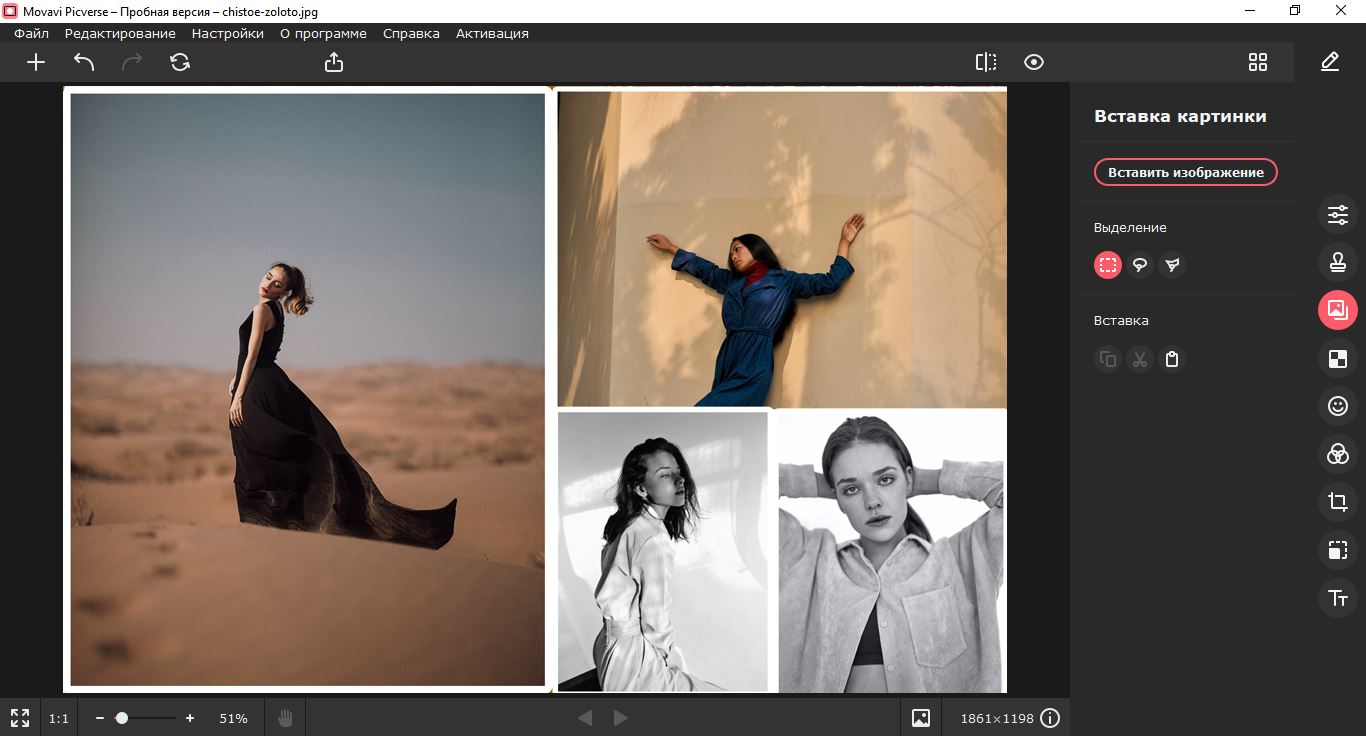Open the background removal checkerboard tool

point(1338,358)
